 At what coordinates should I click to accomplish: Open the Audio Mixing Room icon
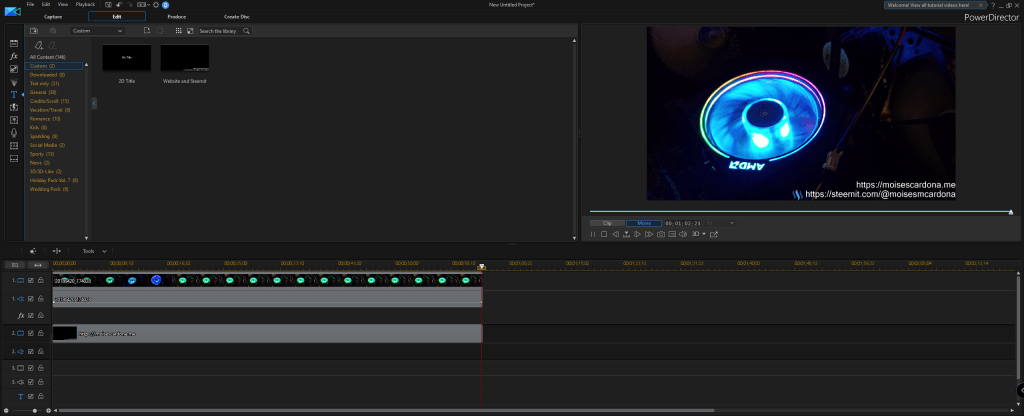click(14, 120)
